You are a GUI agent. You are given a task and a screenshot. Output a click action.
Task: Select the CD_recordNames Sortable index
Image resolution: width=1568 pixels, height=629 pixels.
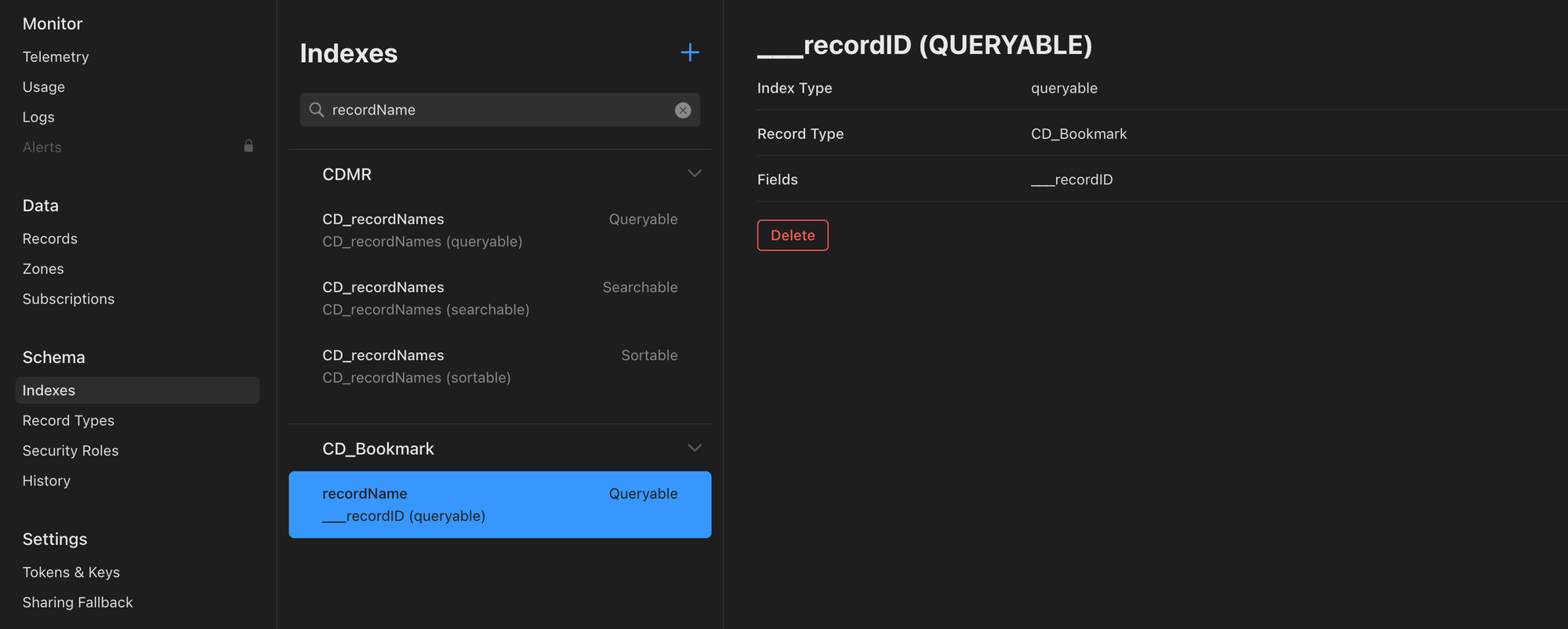(499, 366)
